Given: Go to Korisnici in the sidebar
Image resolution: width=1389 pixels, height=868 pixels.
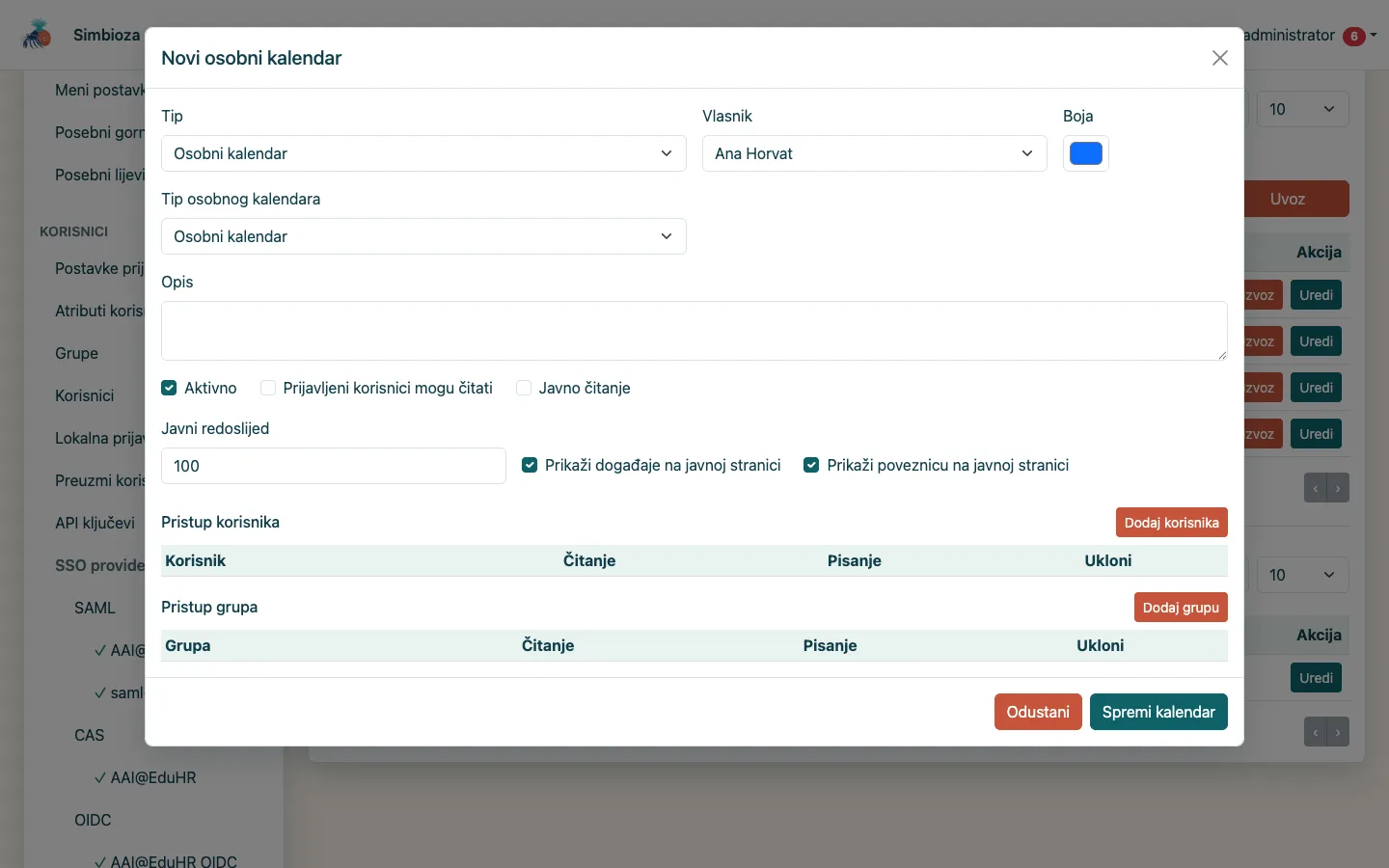Looking at the screenshot, I should (85, 395).
